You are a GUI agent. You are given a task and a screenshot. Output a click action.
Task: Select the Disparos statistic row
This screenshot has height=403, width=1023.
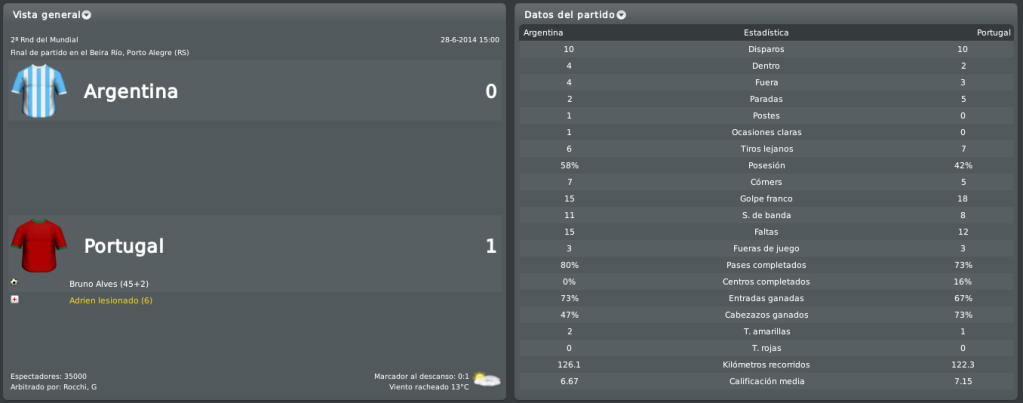click(x=766, y=49)
